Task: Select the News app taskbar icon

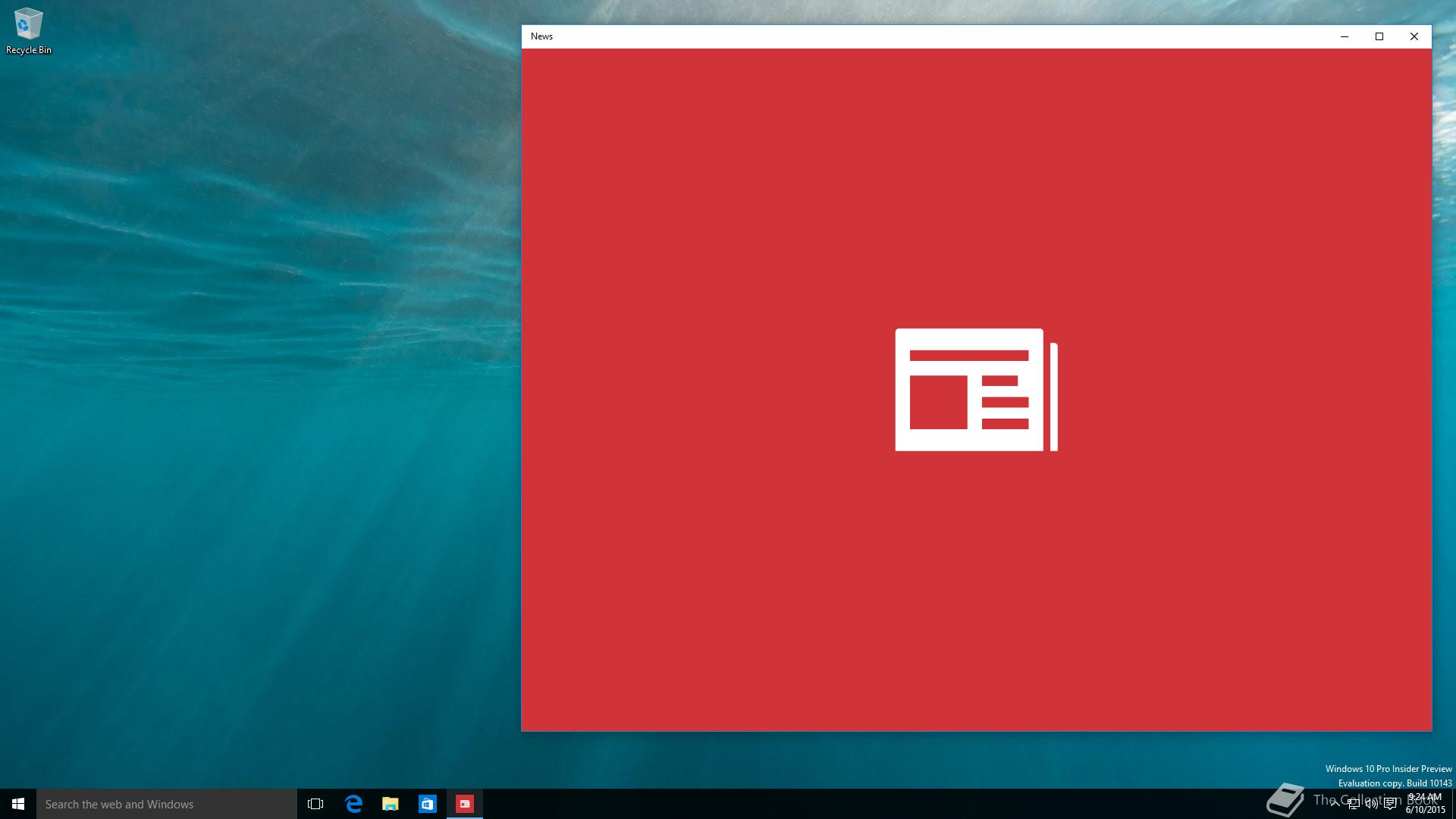Action: pyautogui.click(x=465, y=804)
